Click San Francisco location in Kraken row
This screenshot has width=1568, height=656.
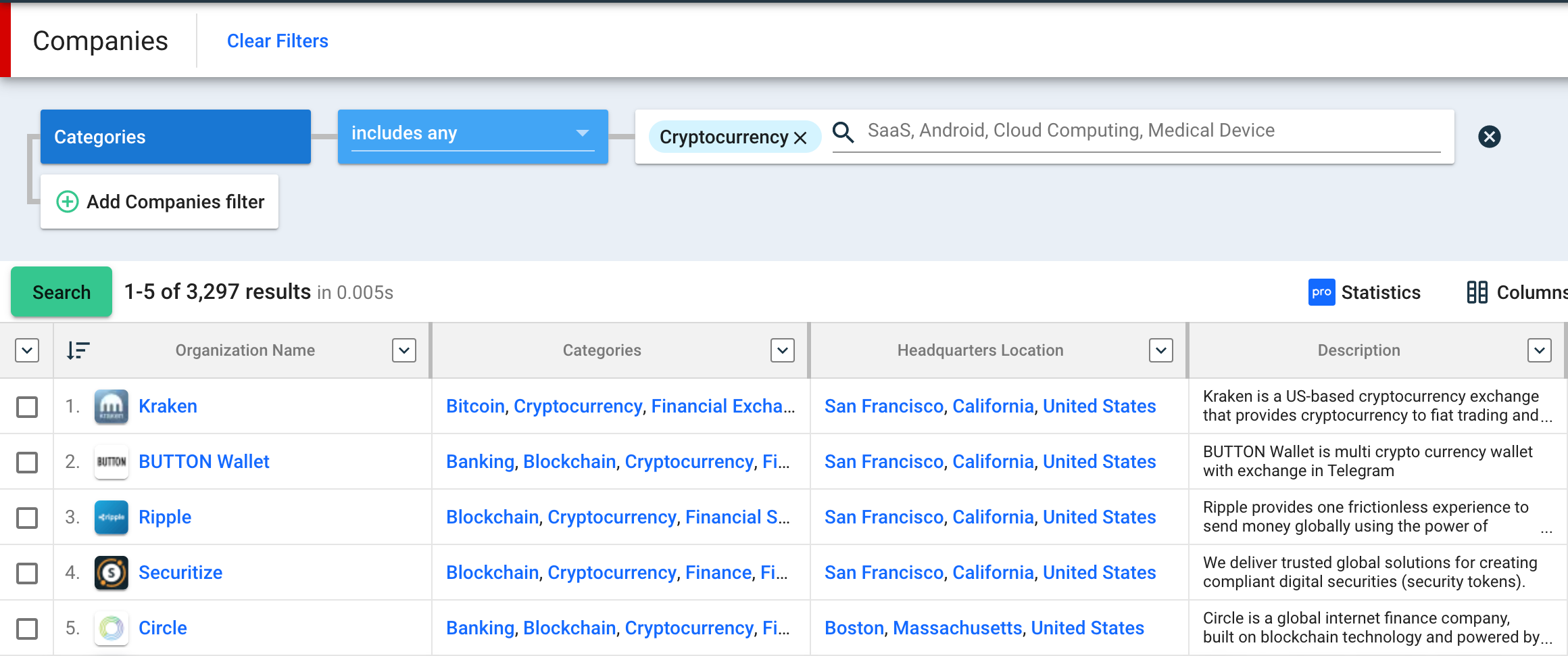point(884,406)
